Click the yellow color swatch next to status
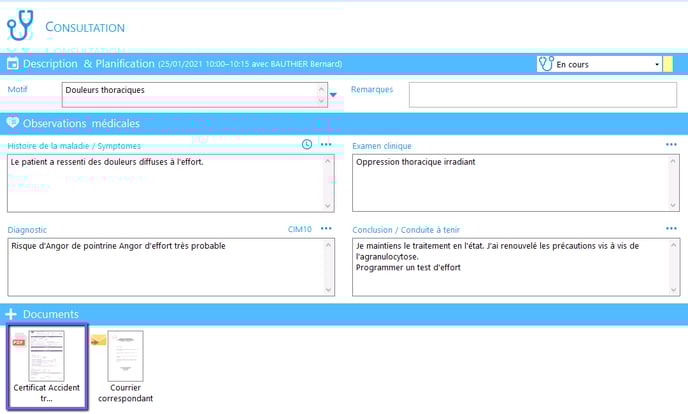This screenshot has width=688, height=414. 669,64
